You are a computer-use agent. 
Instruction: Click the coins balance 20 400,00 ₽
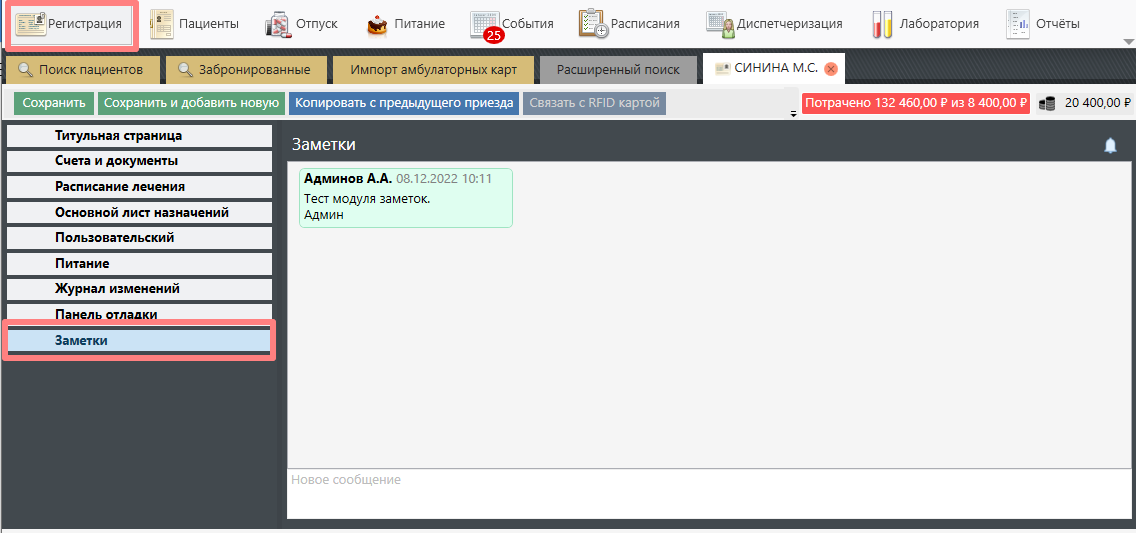tap(1085, 103)
